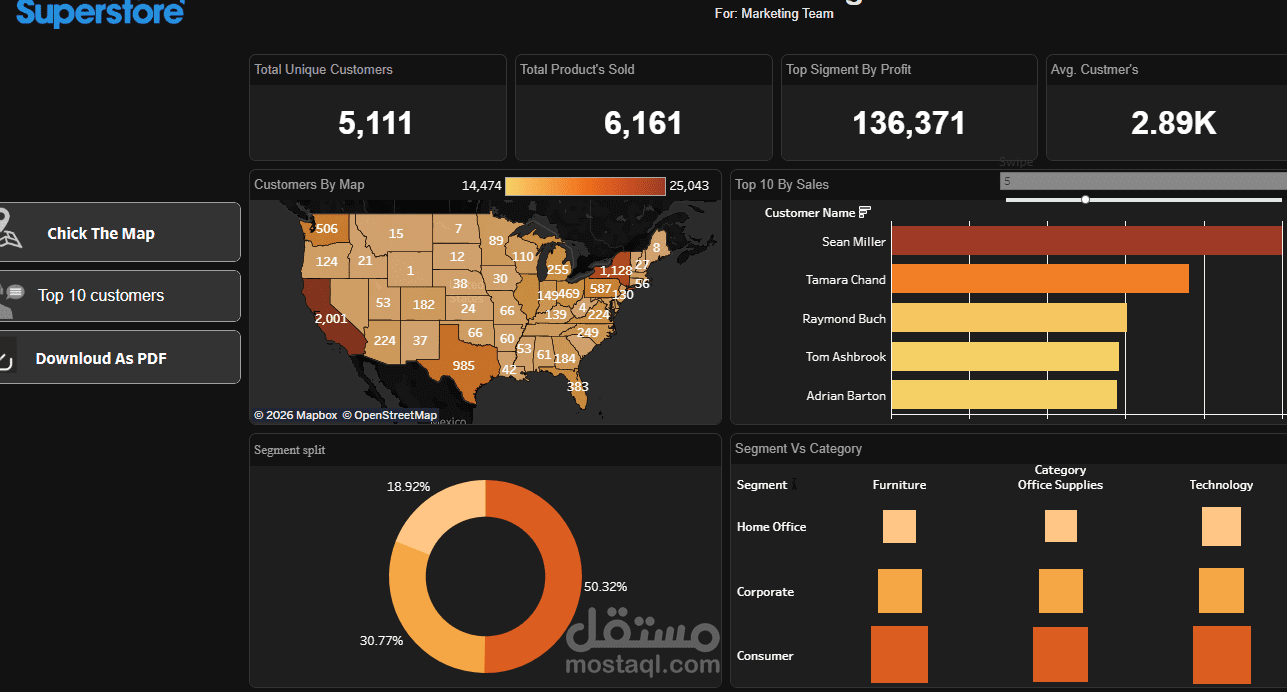
Task: Click the Top 10 By Sales panel title
Action: [x=782, y=184]
